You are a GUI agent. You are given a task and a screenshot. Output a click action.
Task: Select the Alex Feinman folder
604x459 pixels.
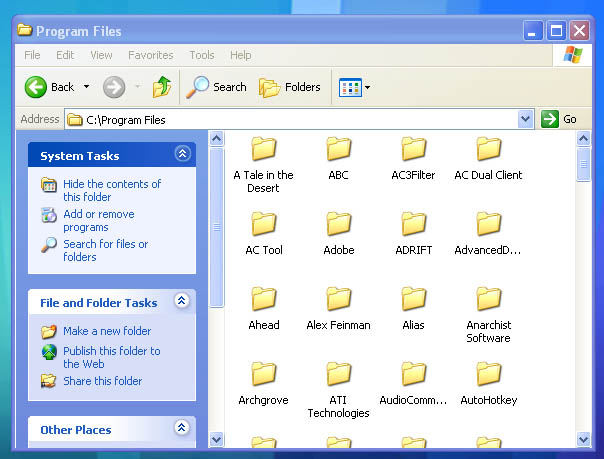pyautogui.click(x=339, y=308)
